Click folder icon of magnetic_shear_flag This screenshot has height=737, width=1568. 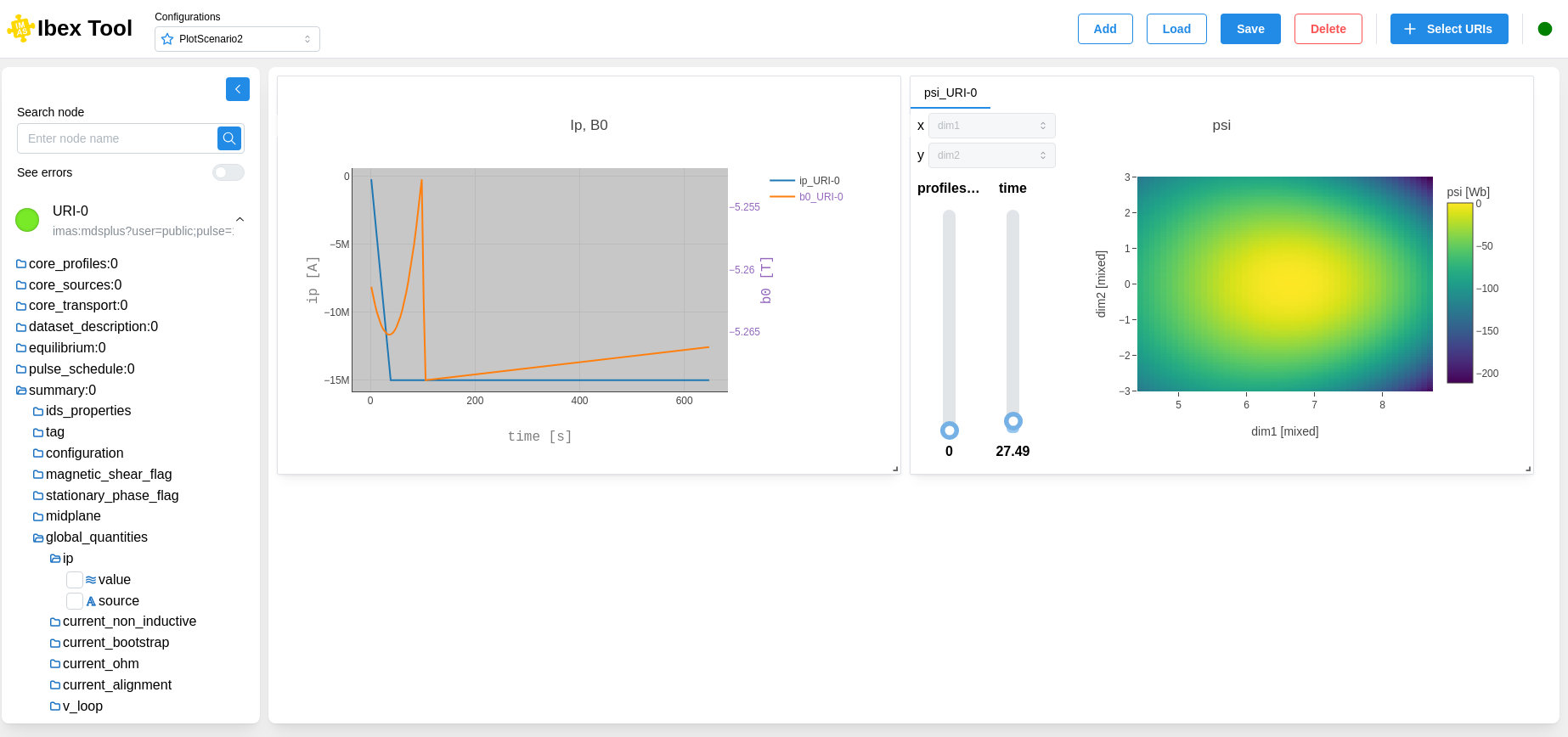(38, 475)
